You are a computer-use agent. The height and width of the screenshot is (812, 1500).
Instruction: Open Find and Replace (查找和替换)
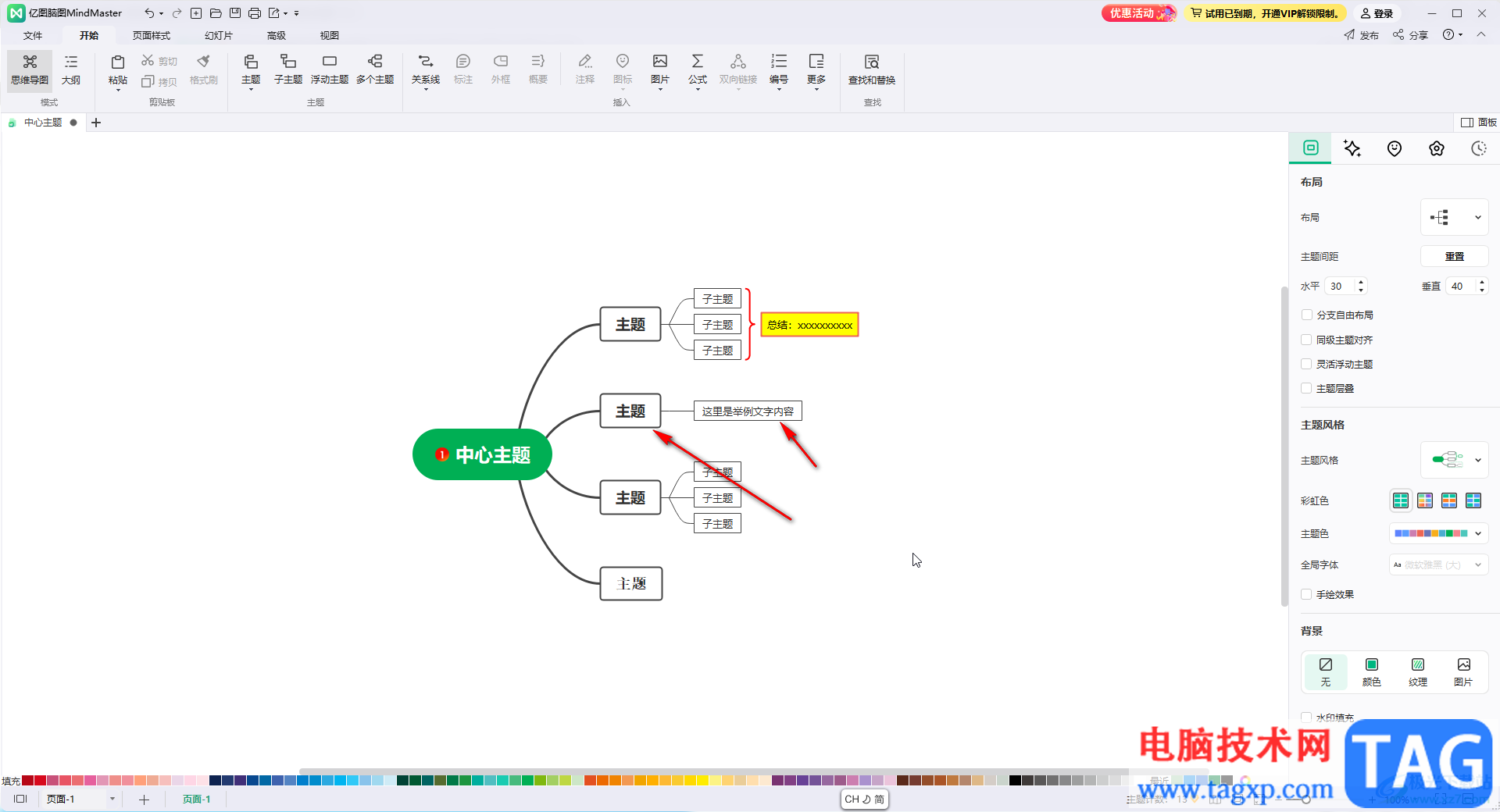pos(872,69)
